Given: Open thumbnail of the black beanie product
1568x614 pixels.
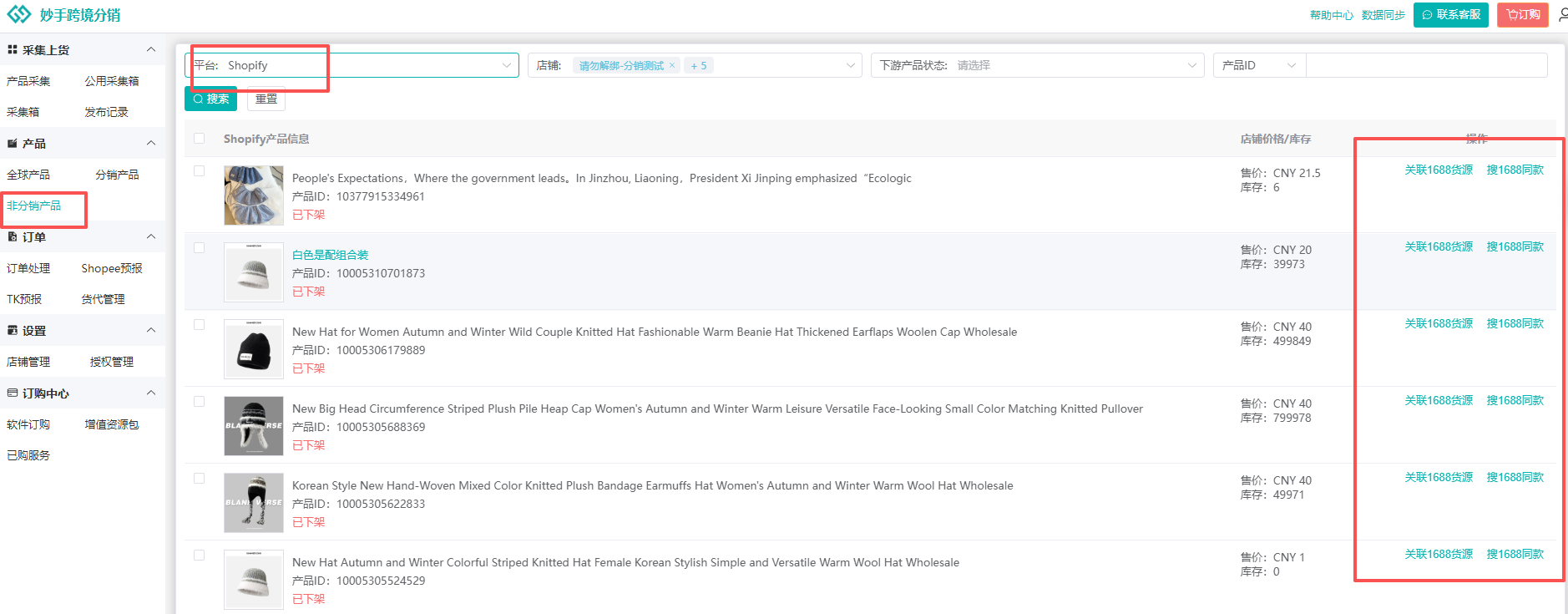Looking at the screenshot, I should pos(254,349).
